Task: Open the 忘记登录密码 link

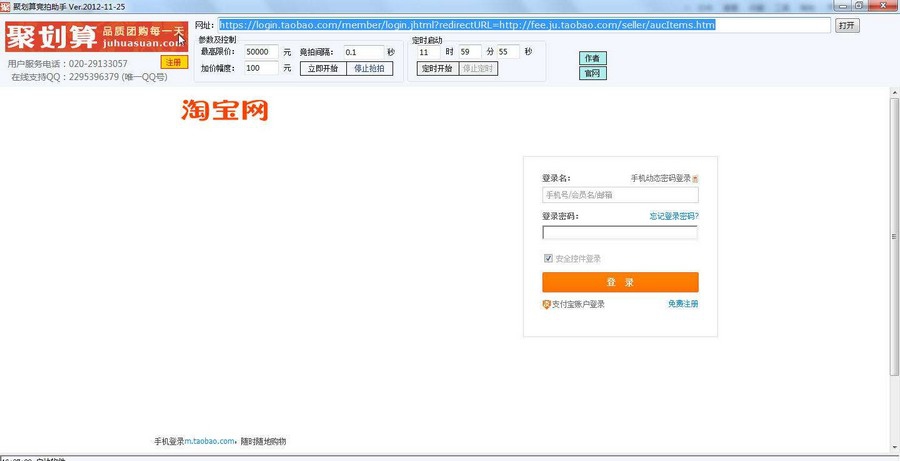Action: coord(673,216)
